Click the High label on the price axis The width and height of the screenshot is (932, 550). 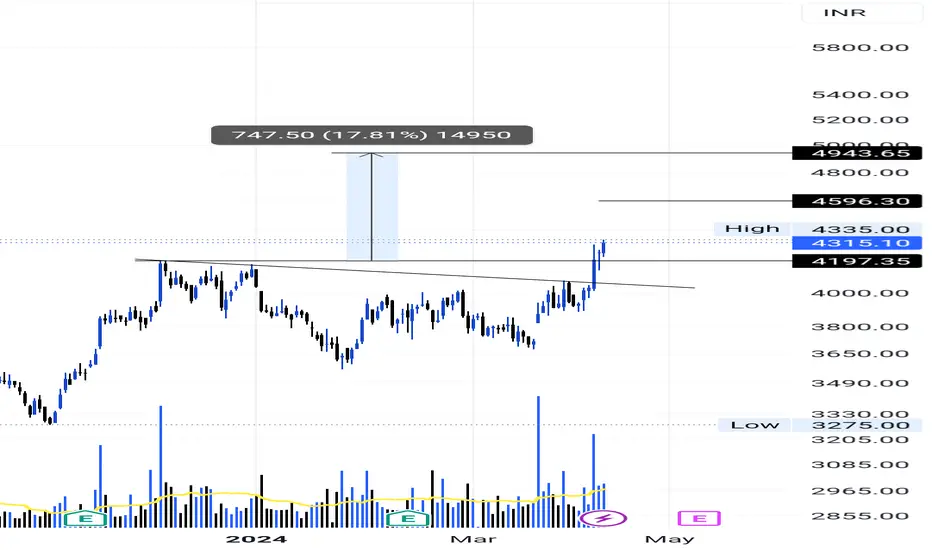(x=752, y=229)
